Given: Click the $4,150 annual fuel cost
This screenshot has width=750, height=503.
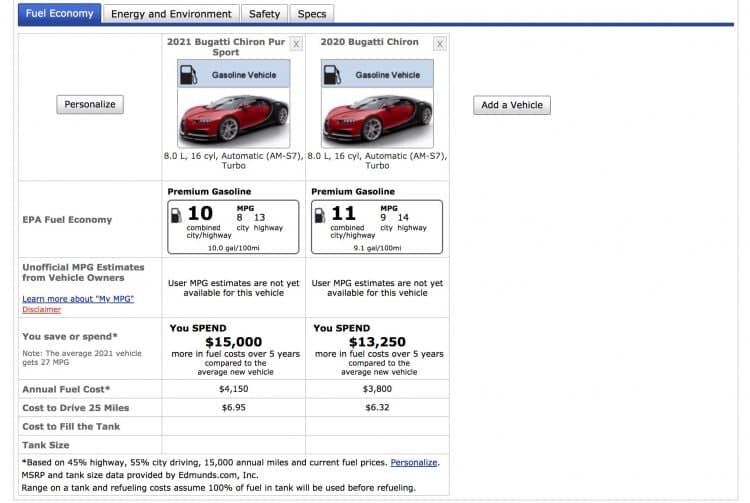Looking at the screenshot, I should coord(233,389).
